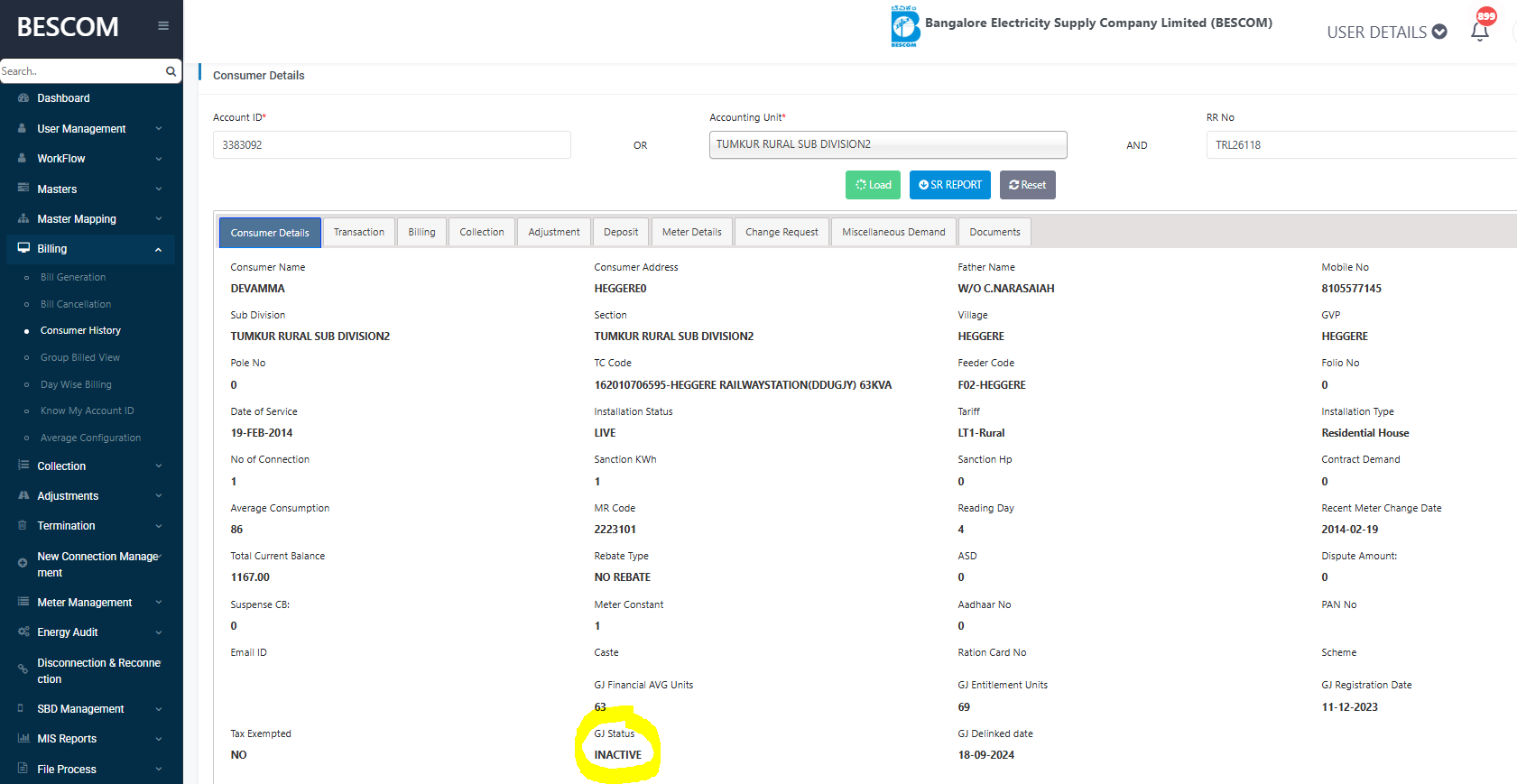Screen dimensions: 1517x784
Task: Click the Reset button
Action: [1028, 185]
